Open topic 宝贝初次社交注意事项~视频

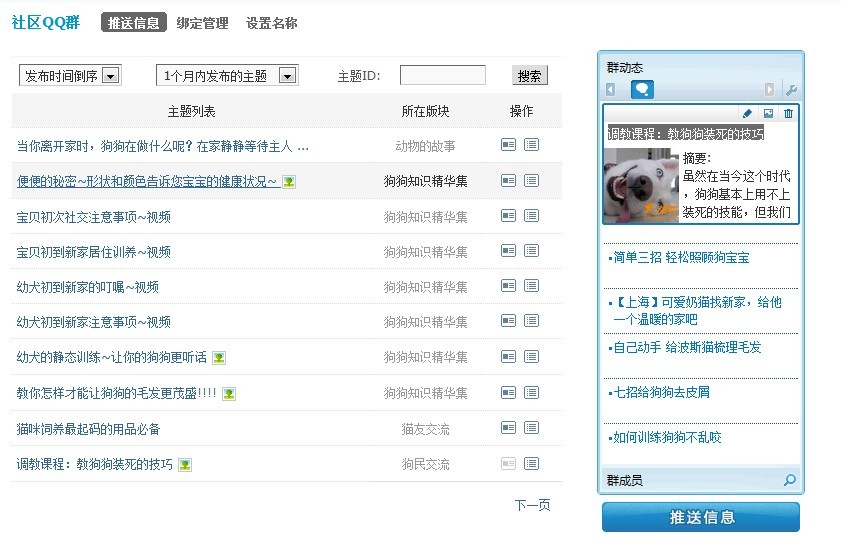pos(93,217)
